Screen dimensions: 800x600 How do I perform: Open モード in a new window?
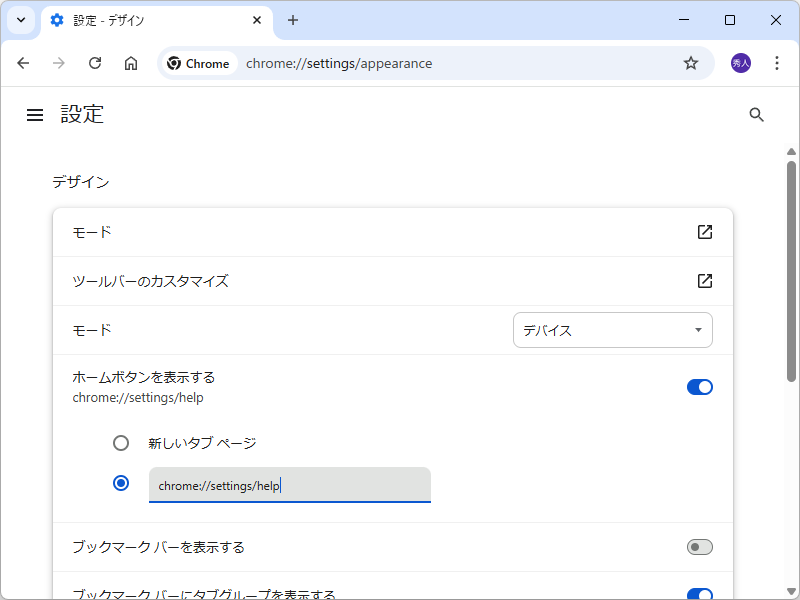(x=704, y=232)
